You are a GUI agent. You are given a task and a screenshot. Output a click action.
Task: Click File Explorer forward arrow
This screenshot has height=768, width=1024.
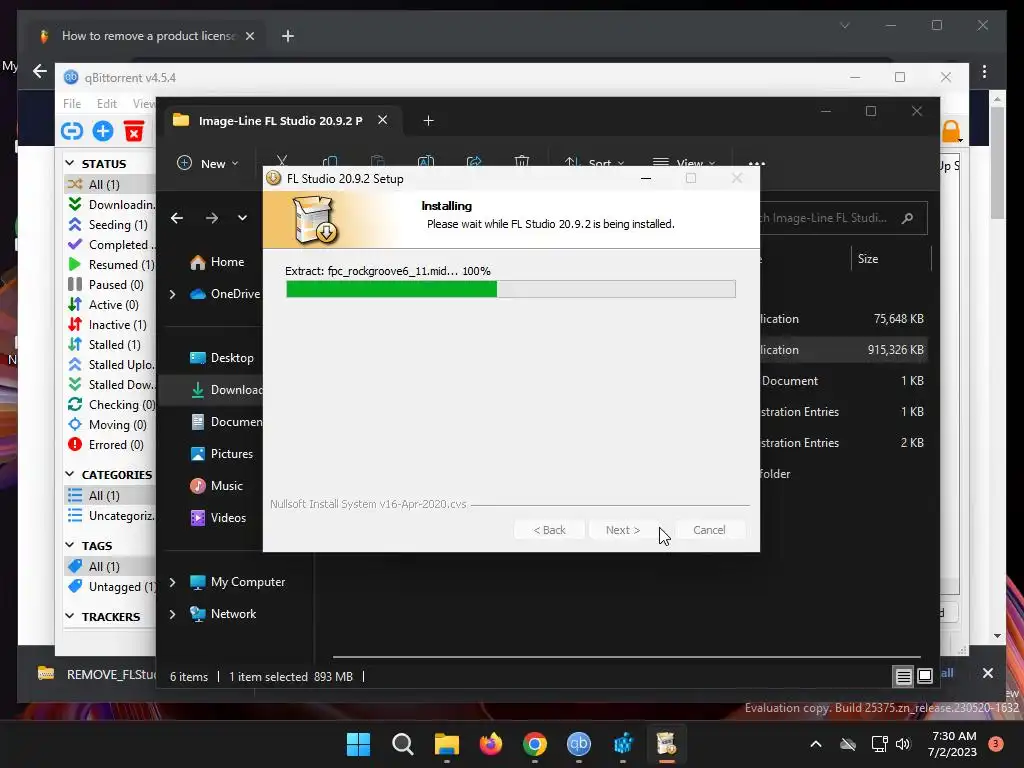tap(212, 218)
